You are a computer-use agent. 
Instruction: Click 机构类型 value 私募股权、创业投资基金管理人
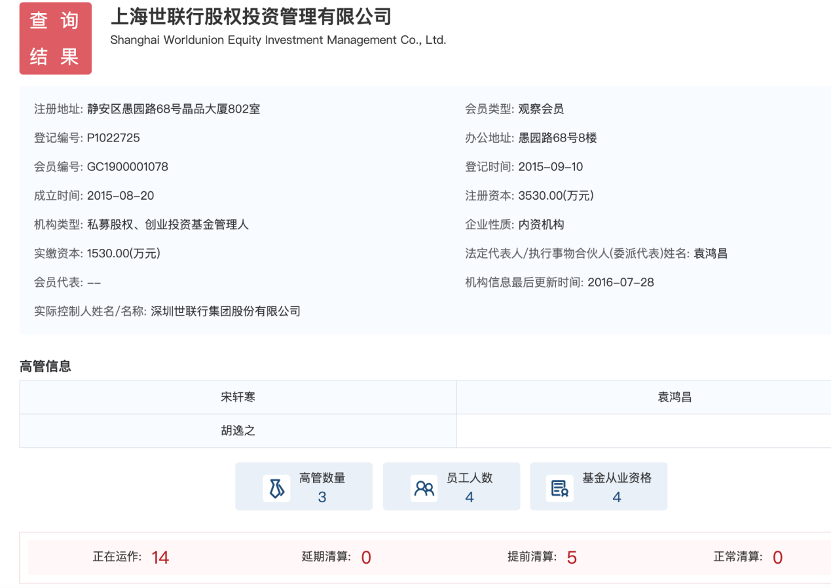click(x=168, y=224)
